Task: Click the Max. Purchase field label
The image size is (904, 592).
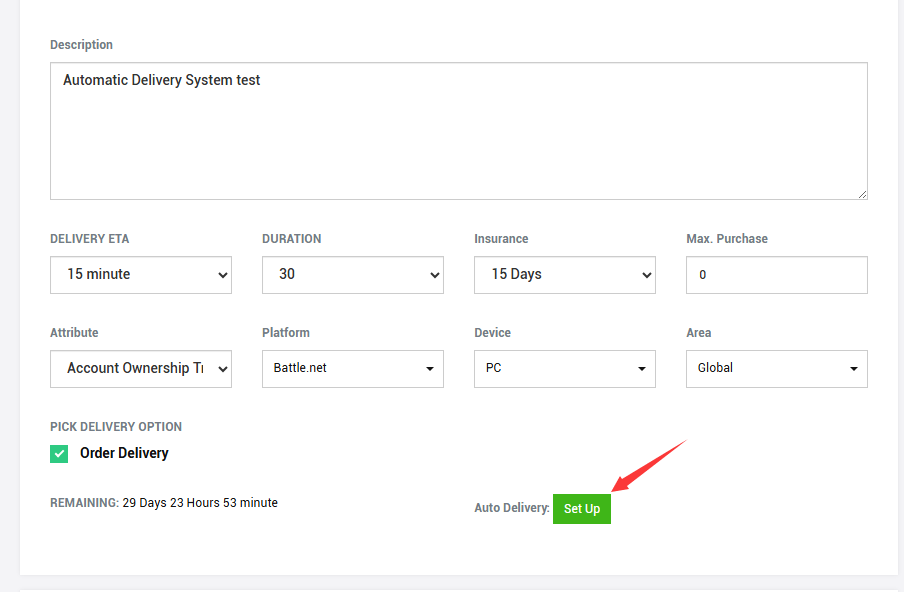Action: pyautogui.click(x=726, y=239)
